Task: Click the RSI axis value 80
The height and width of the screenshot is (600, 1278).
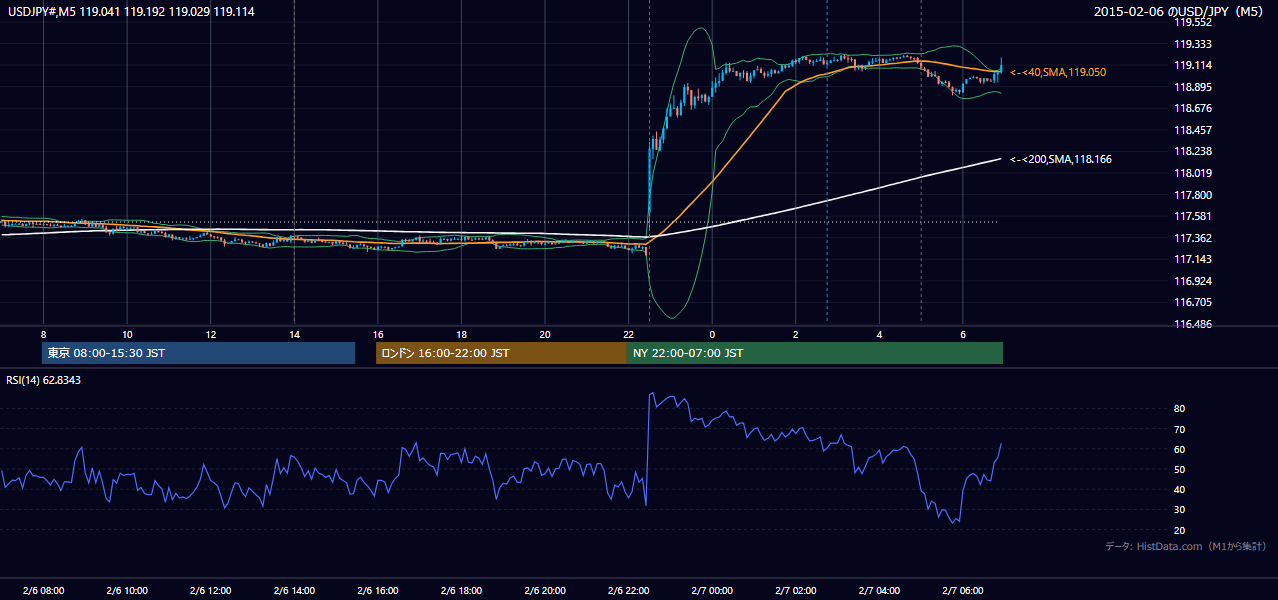Action: [1179, 409]
